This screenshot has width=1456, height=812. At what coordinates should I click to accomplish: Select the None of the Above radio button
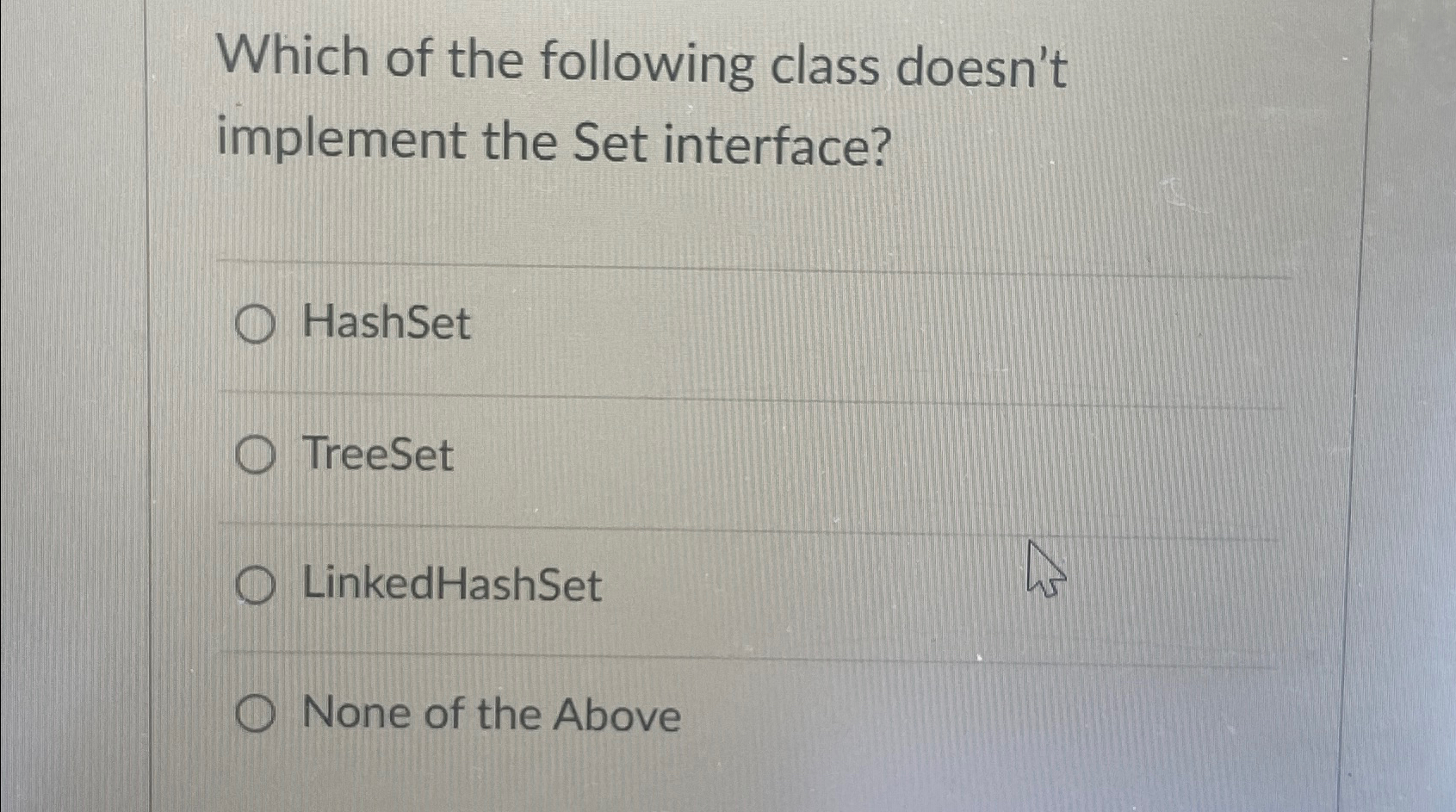255,713
